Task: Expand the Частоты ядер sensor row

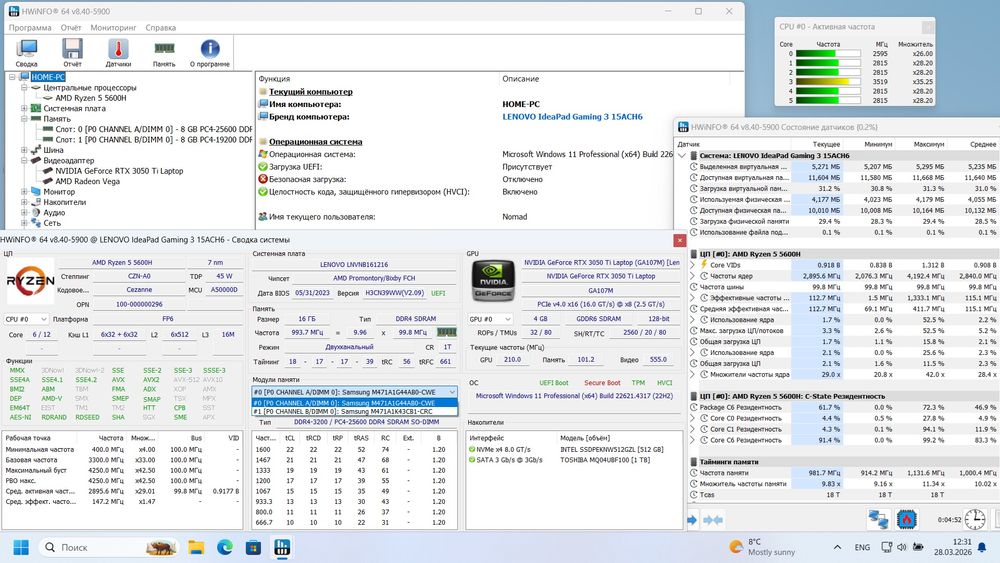Action: 693,276
